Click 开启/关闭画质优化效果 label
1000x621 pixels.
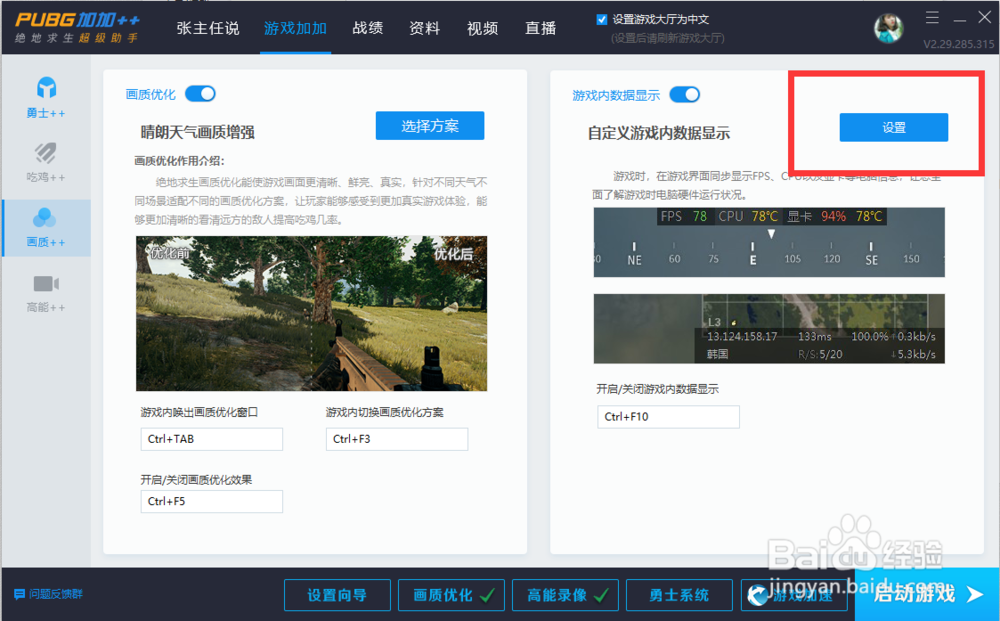pos(196,480)
